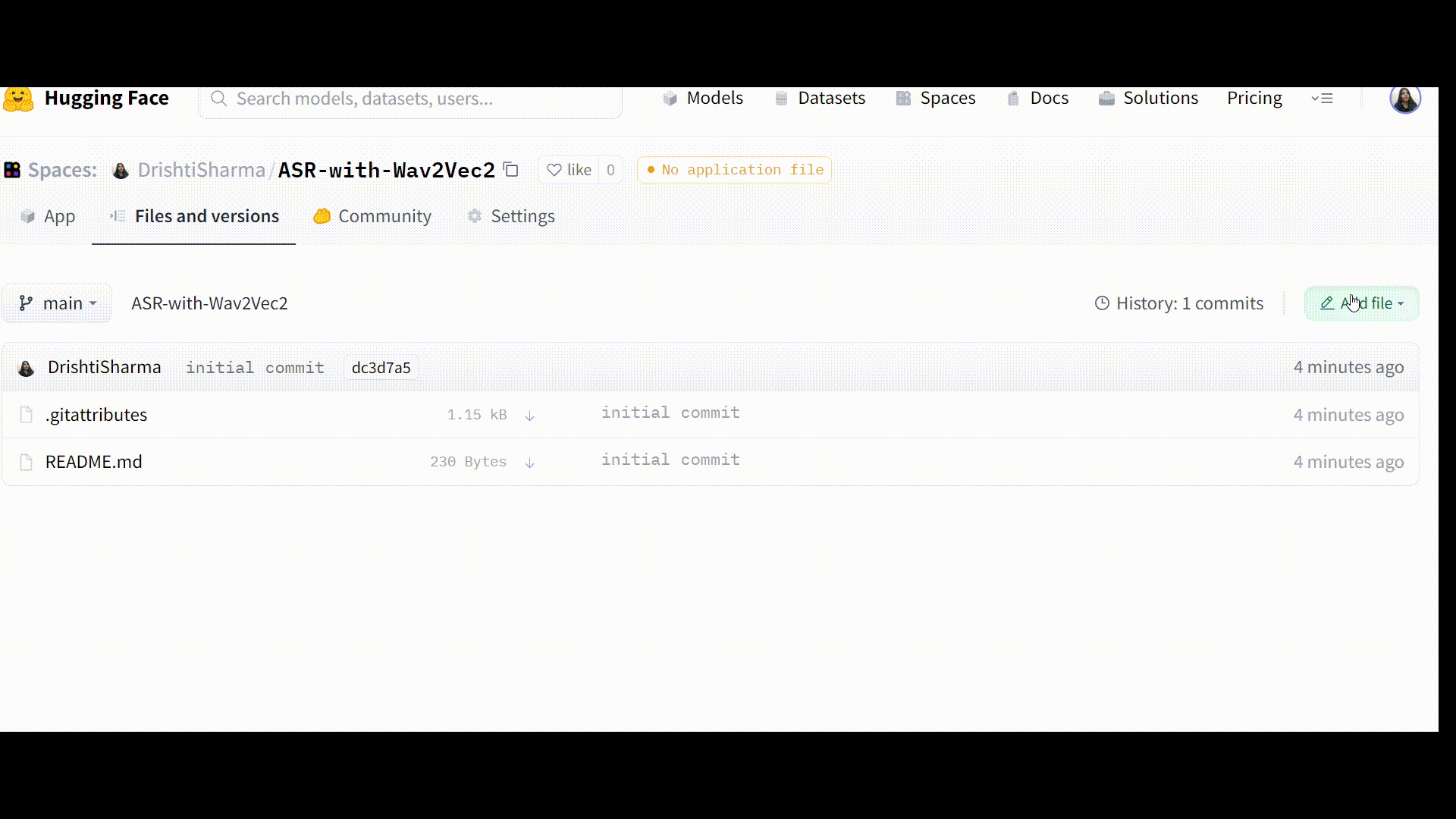Click the Community hugging hands icon
This screenshot has width=1456, height=819.
pos(322,216)
